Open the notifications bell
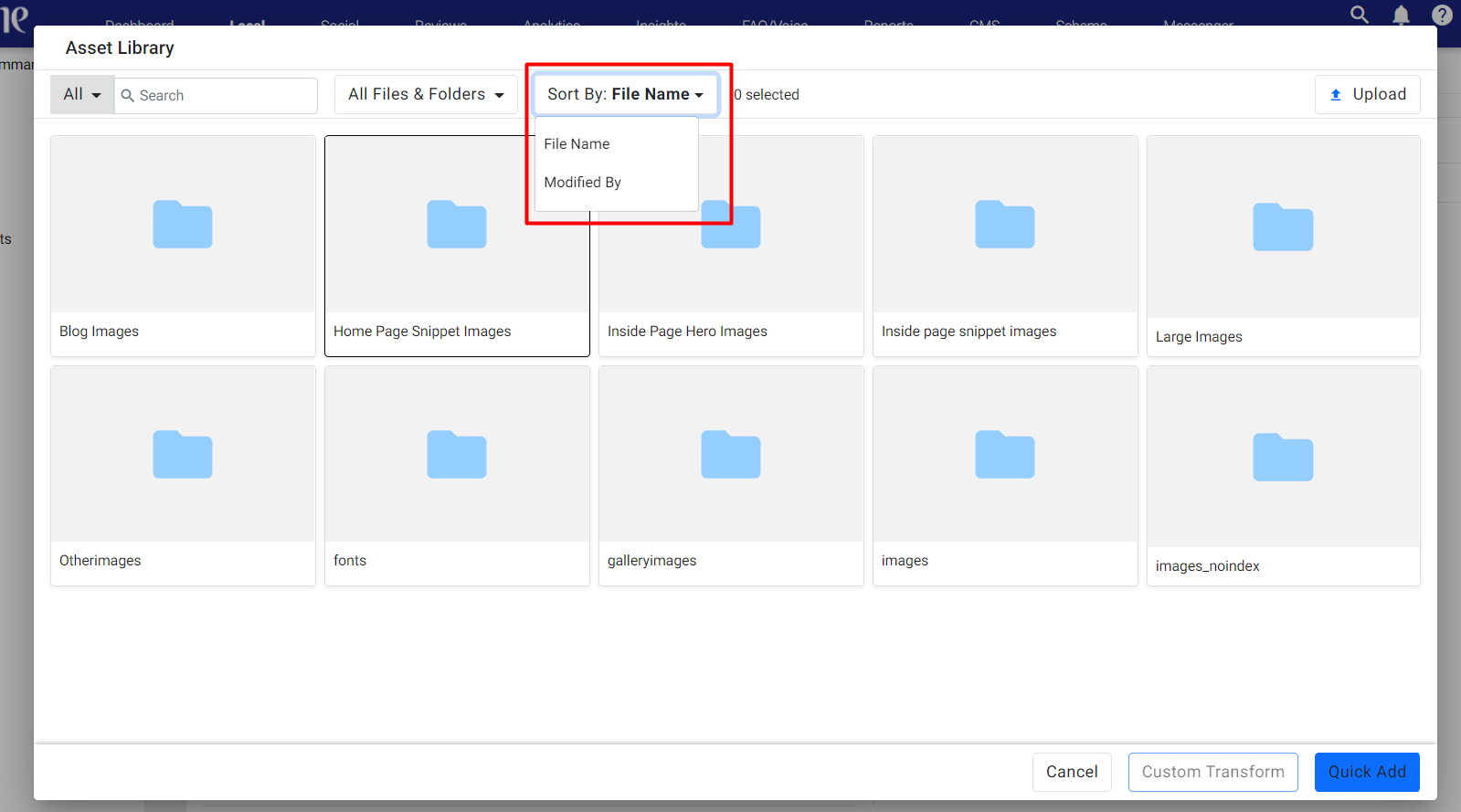 click(x=1401, y=15)
